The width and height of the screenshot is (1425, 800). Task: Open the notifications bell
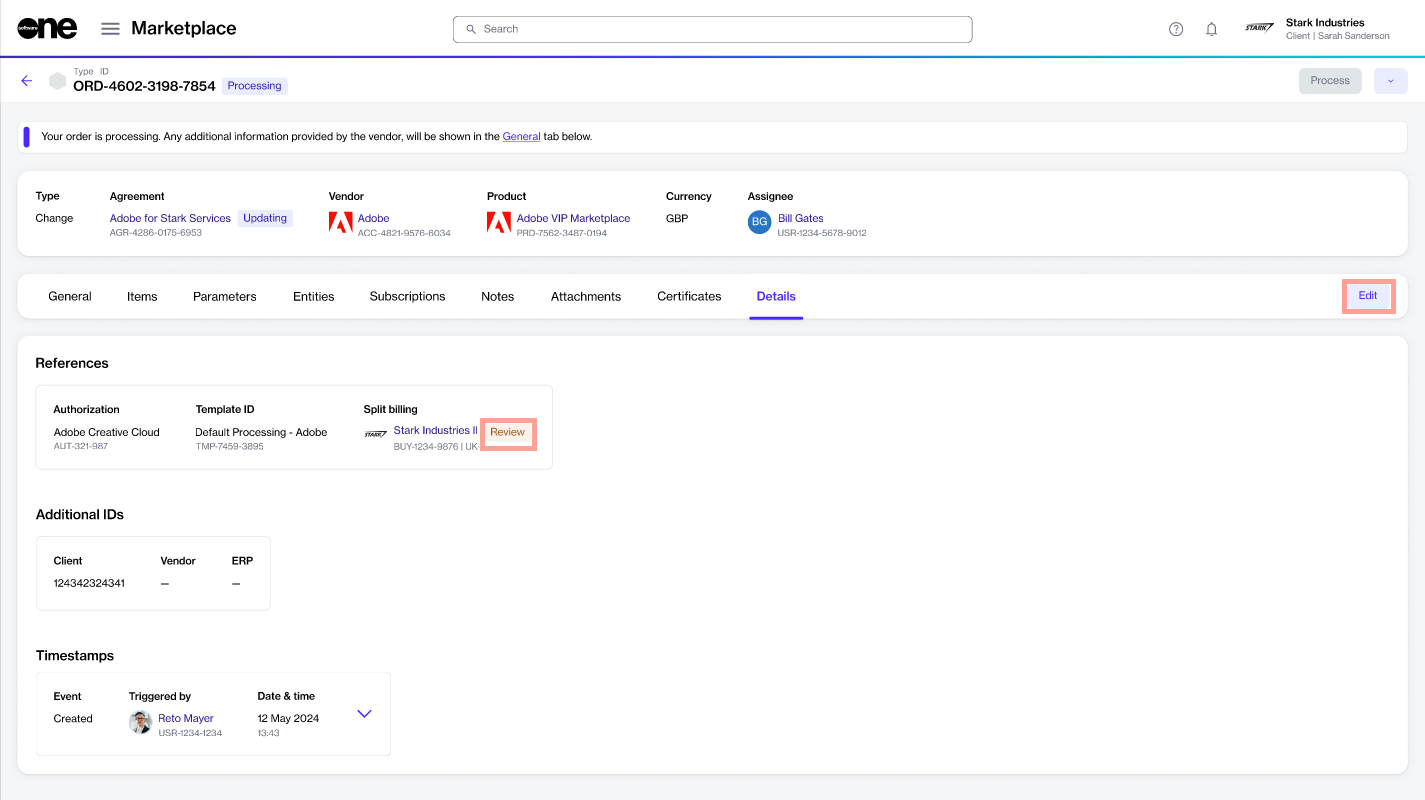point(1211,29)
